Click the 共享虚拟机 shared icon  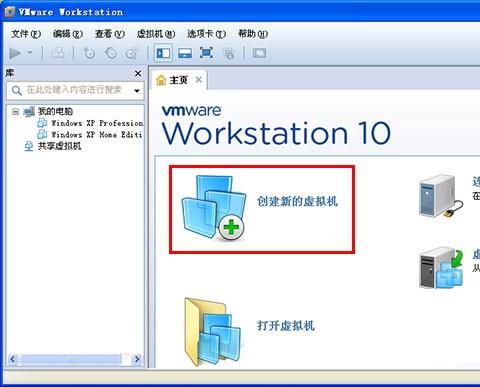(29, 146)
